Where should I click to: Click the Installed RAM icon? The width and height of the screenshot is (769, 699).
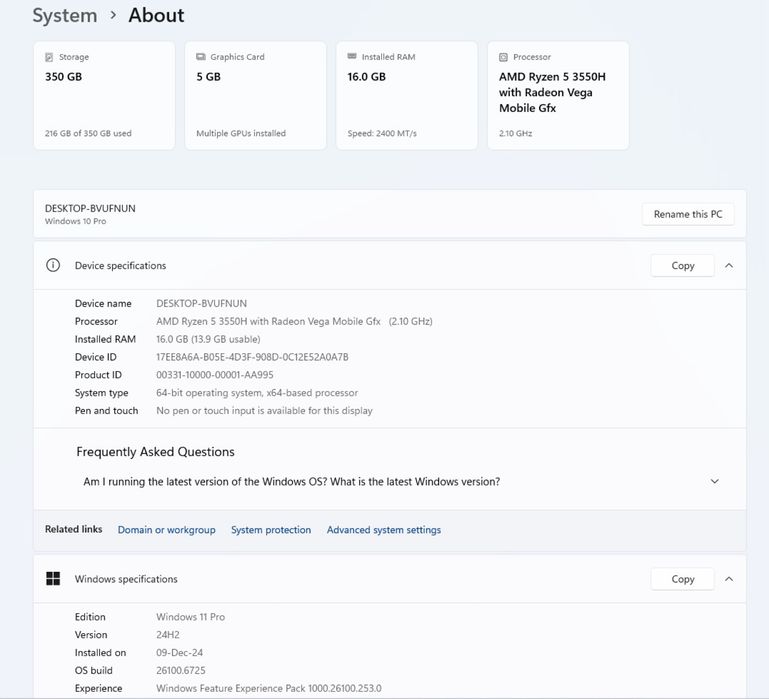[x=352, y=57]
